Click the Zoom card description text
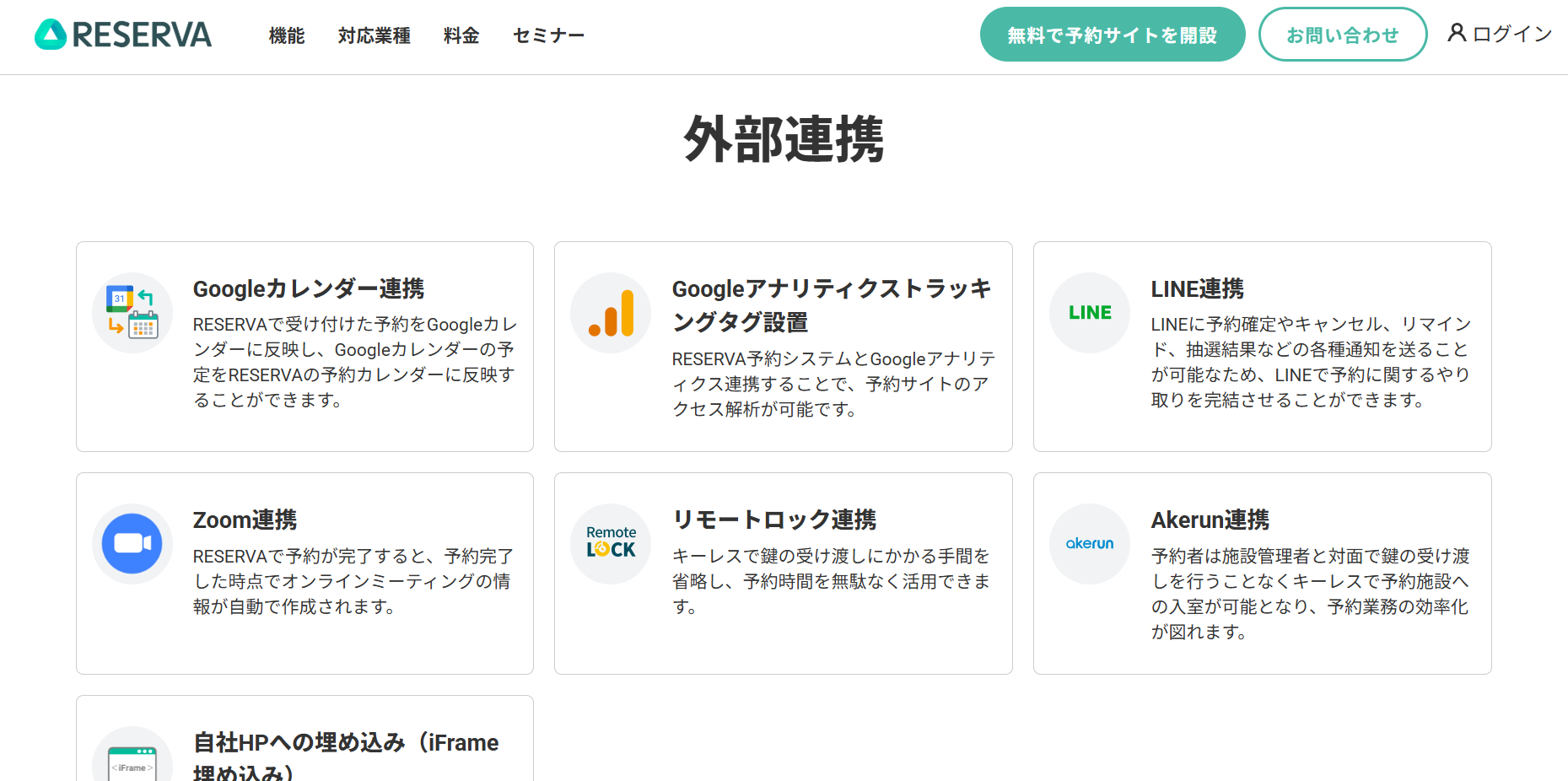 (x=353, y=581)
